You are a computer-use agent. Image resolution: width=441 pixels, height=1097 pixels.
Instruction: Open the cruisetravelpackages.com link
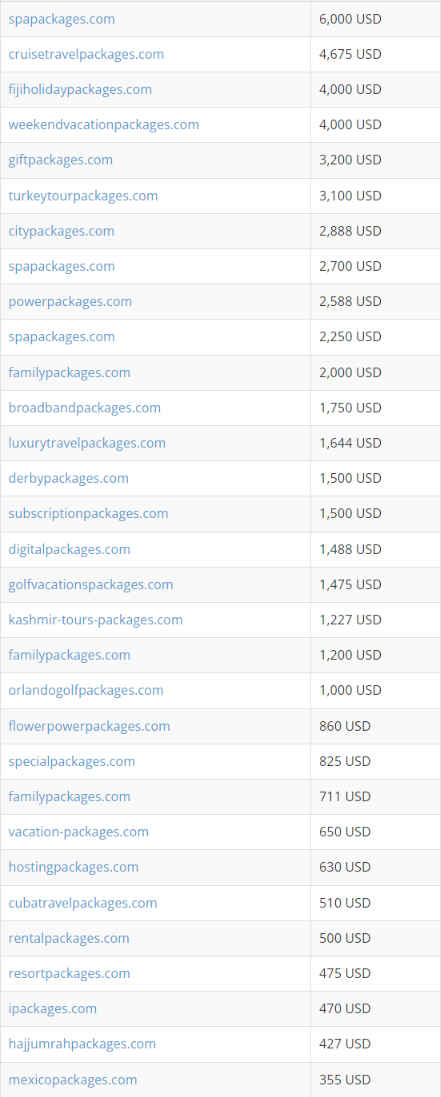pyautogui.click(x=86, y=55)
